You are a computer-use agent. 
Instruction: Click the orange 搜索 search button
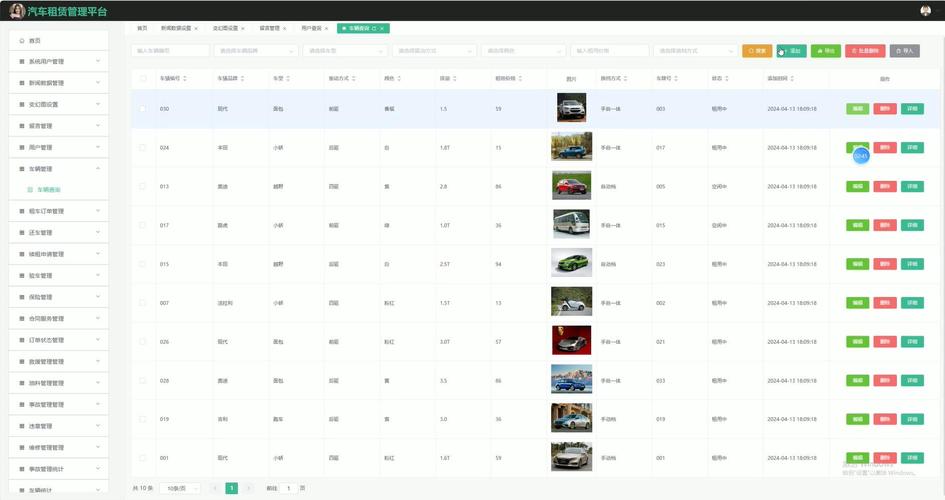[757, 50]
